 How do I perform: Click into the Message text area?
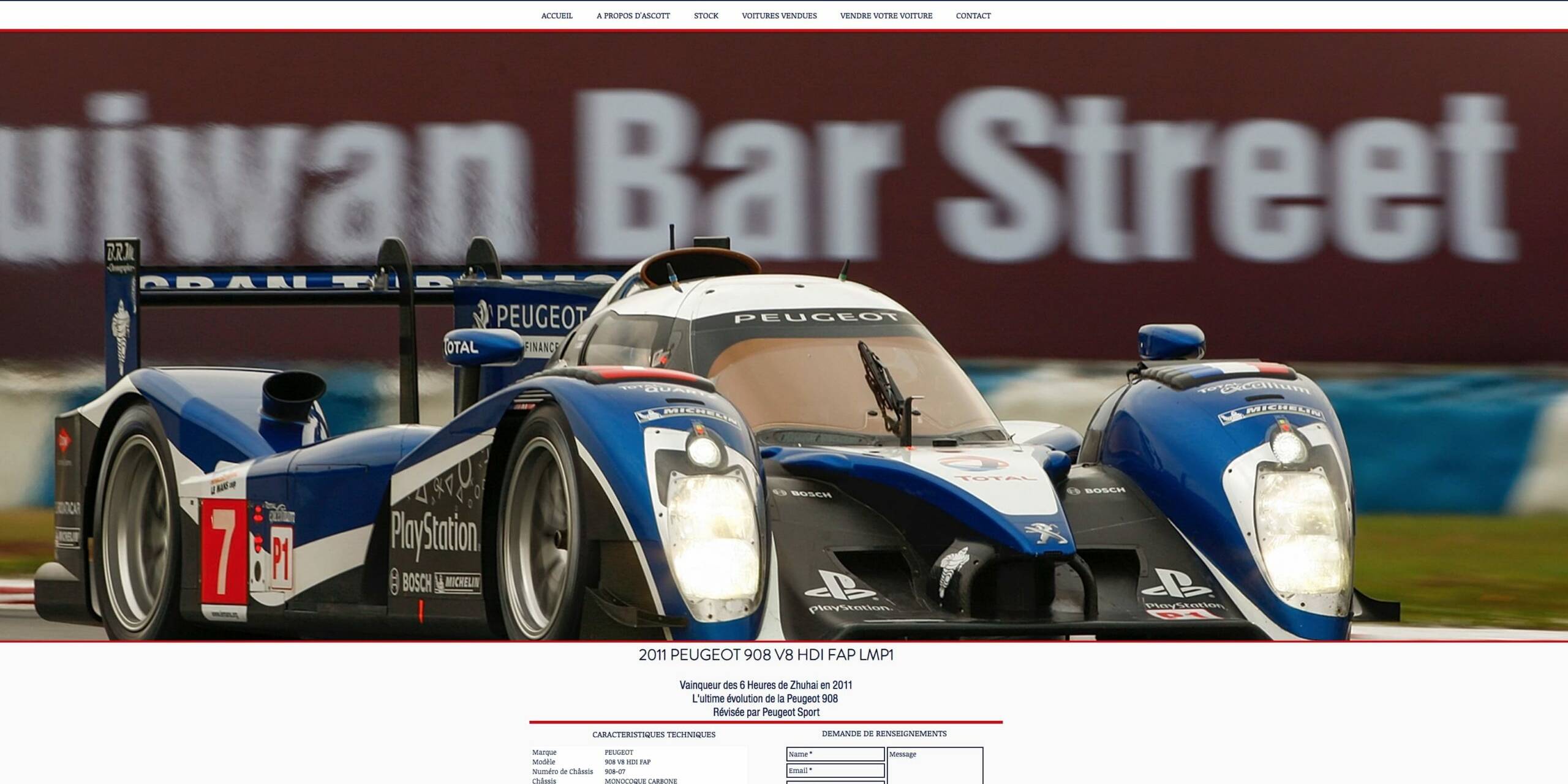(x=935, y=766)
